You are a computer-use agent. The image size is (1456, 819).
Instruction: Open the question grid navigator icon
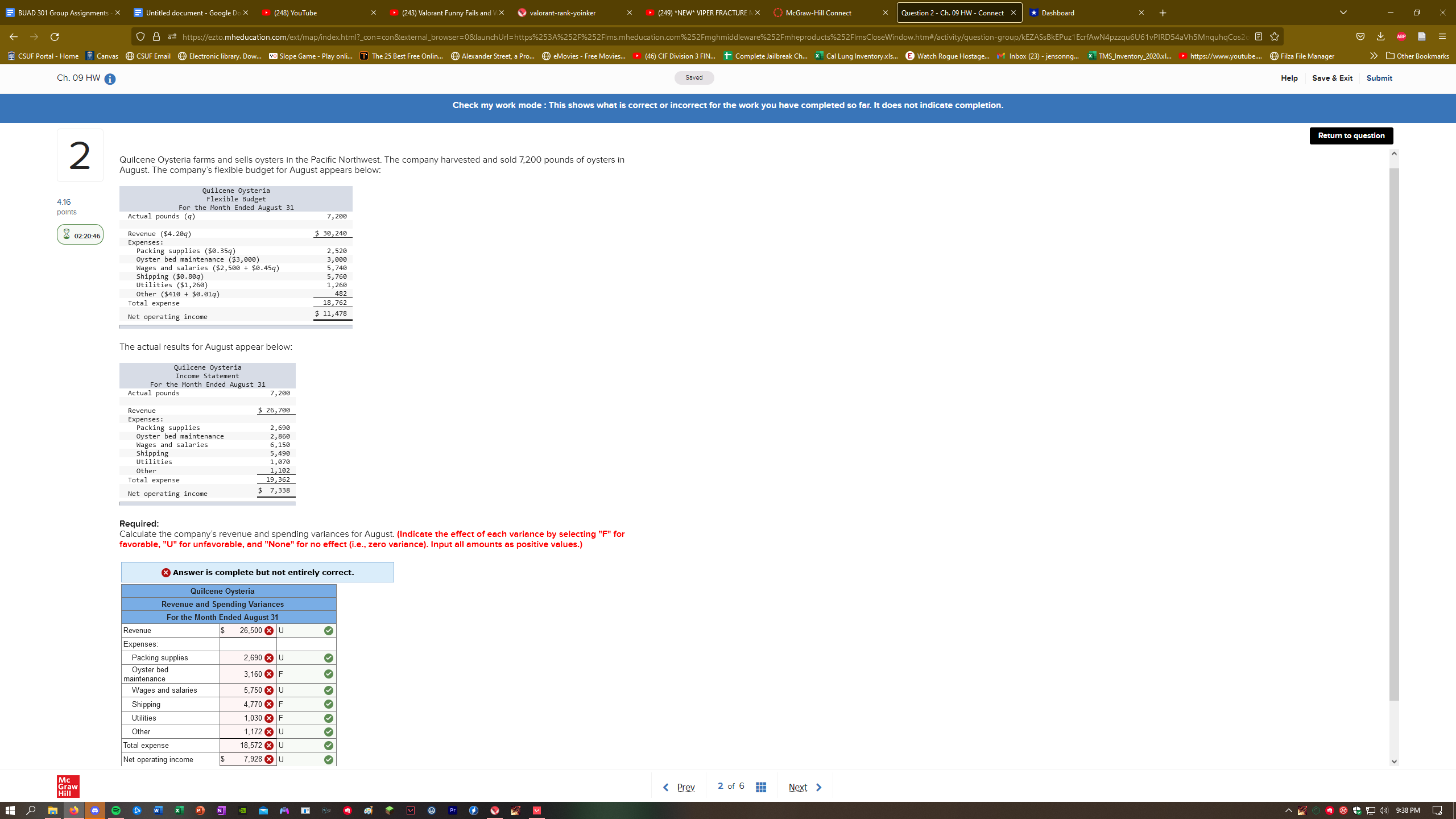(760, 787)
